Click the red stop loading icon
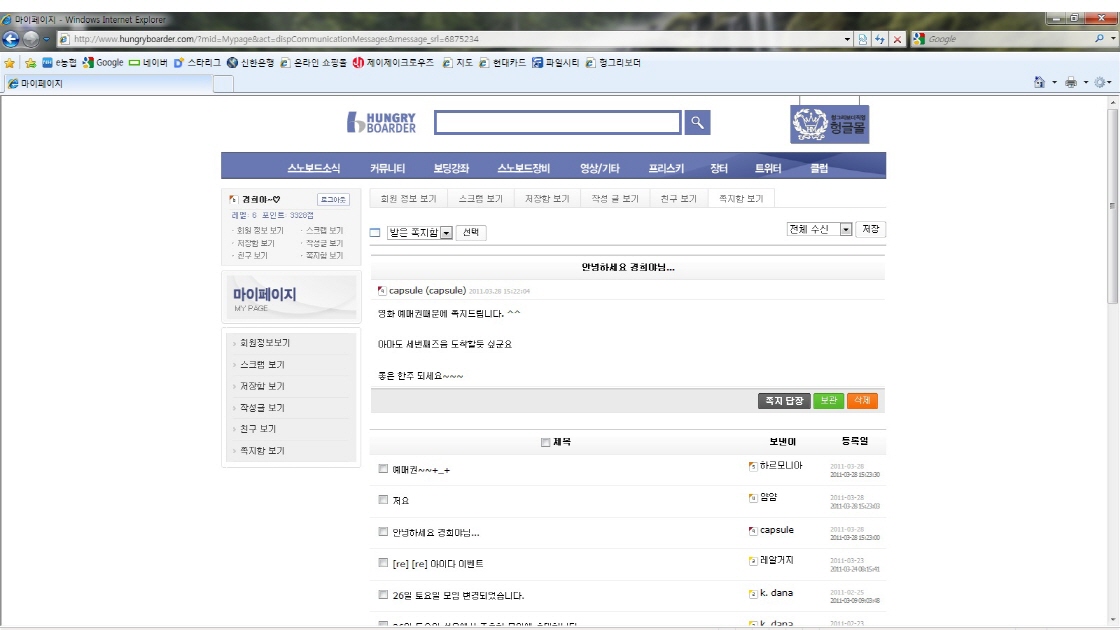1120x630 pixels. point(897,39)
